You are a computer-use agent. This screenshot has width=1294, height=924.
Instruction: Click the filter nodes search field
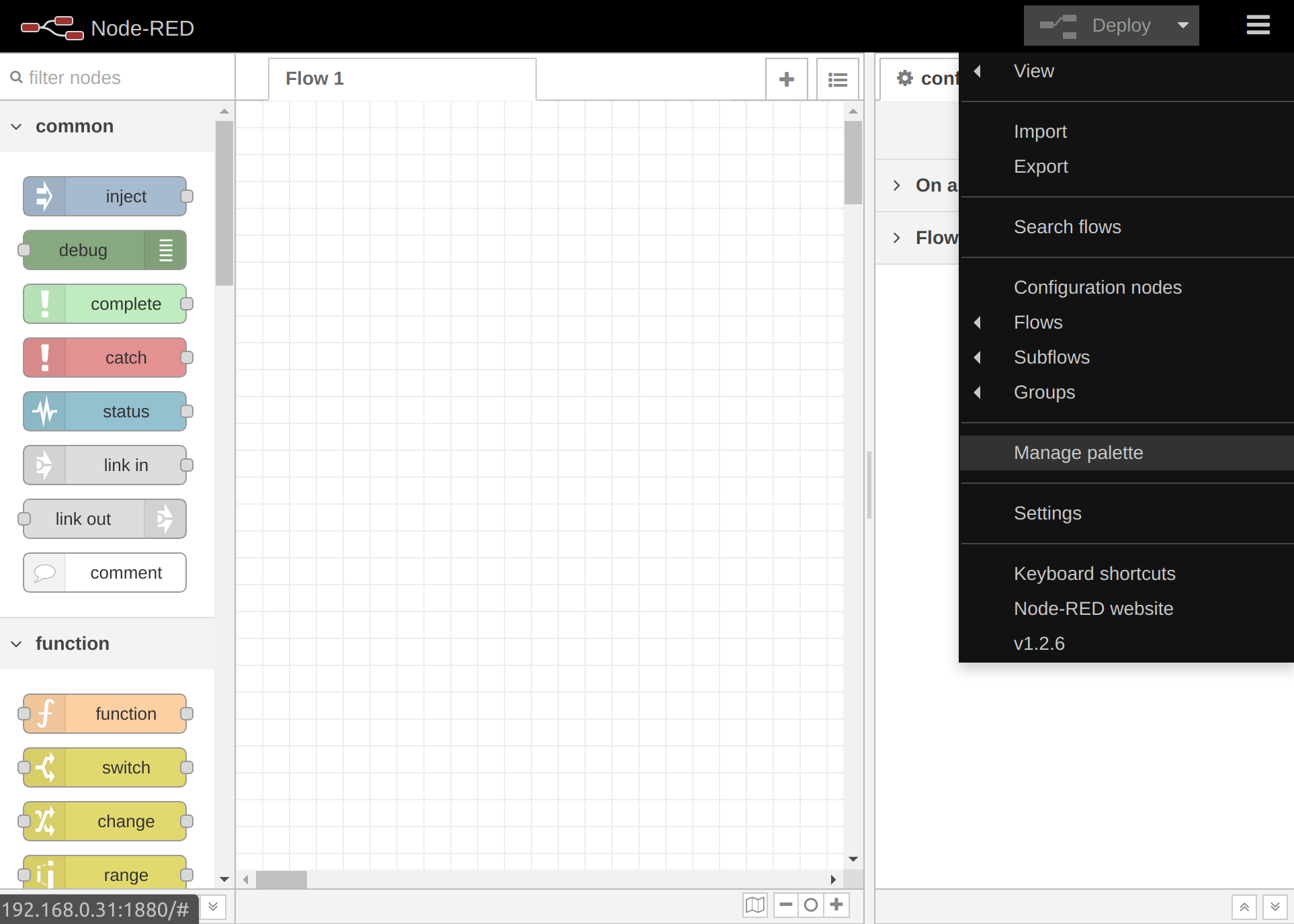click(118, 77)
